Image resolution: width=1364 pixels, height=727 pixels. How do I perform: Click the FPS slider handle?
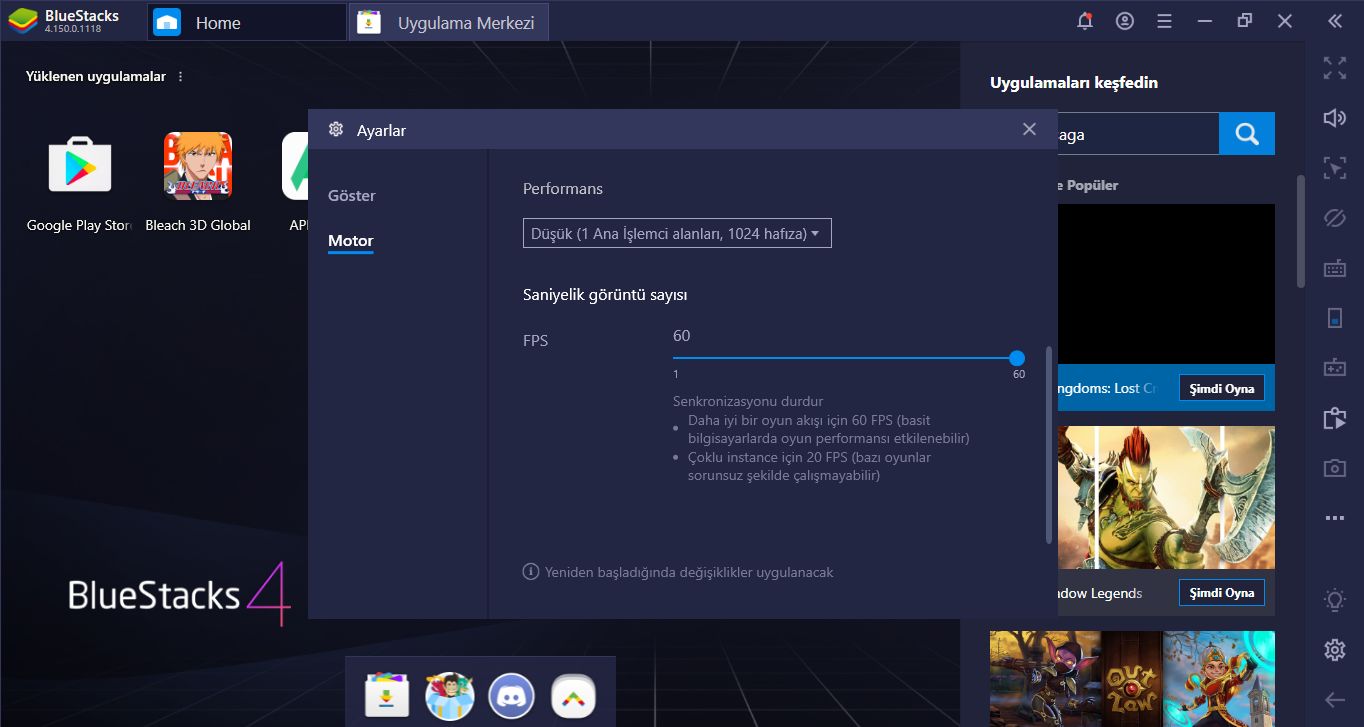pyautogui.click(x=1017, y=358)
